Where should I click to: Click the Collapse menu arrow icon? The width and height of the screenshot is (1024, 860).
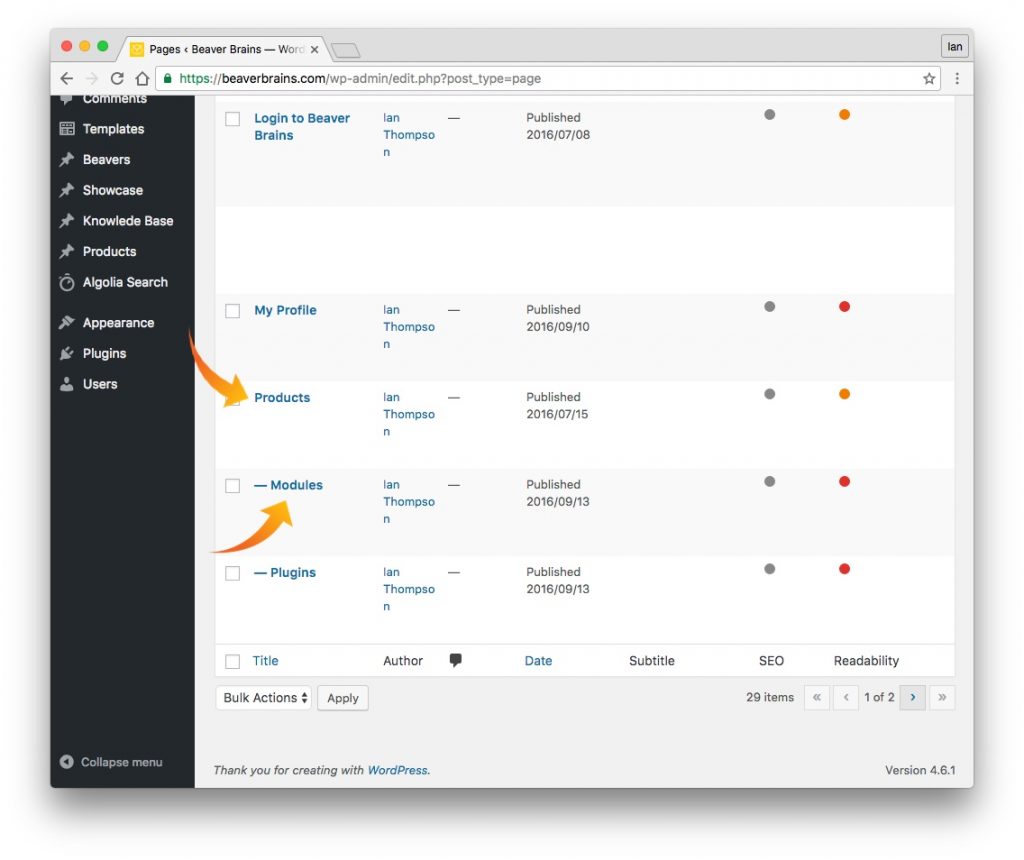pos(67,762)
